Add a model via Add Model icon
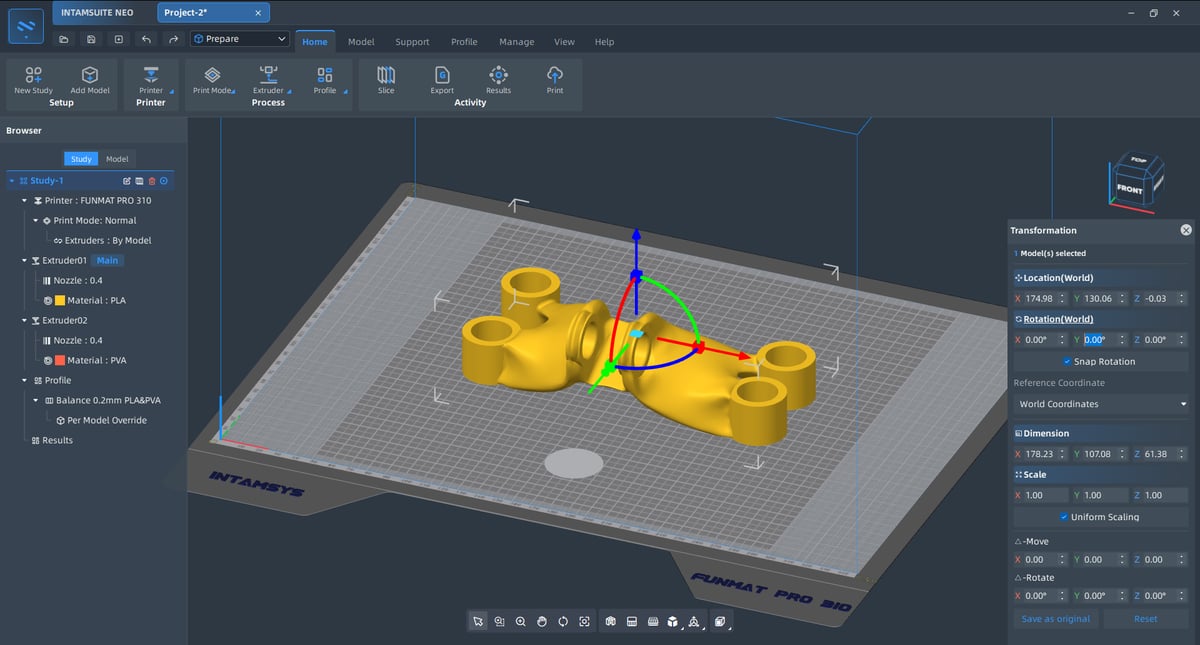This screenshot has width=1200, height=645. 90,75
